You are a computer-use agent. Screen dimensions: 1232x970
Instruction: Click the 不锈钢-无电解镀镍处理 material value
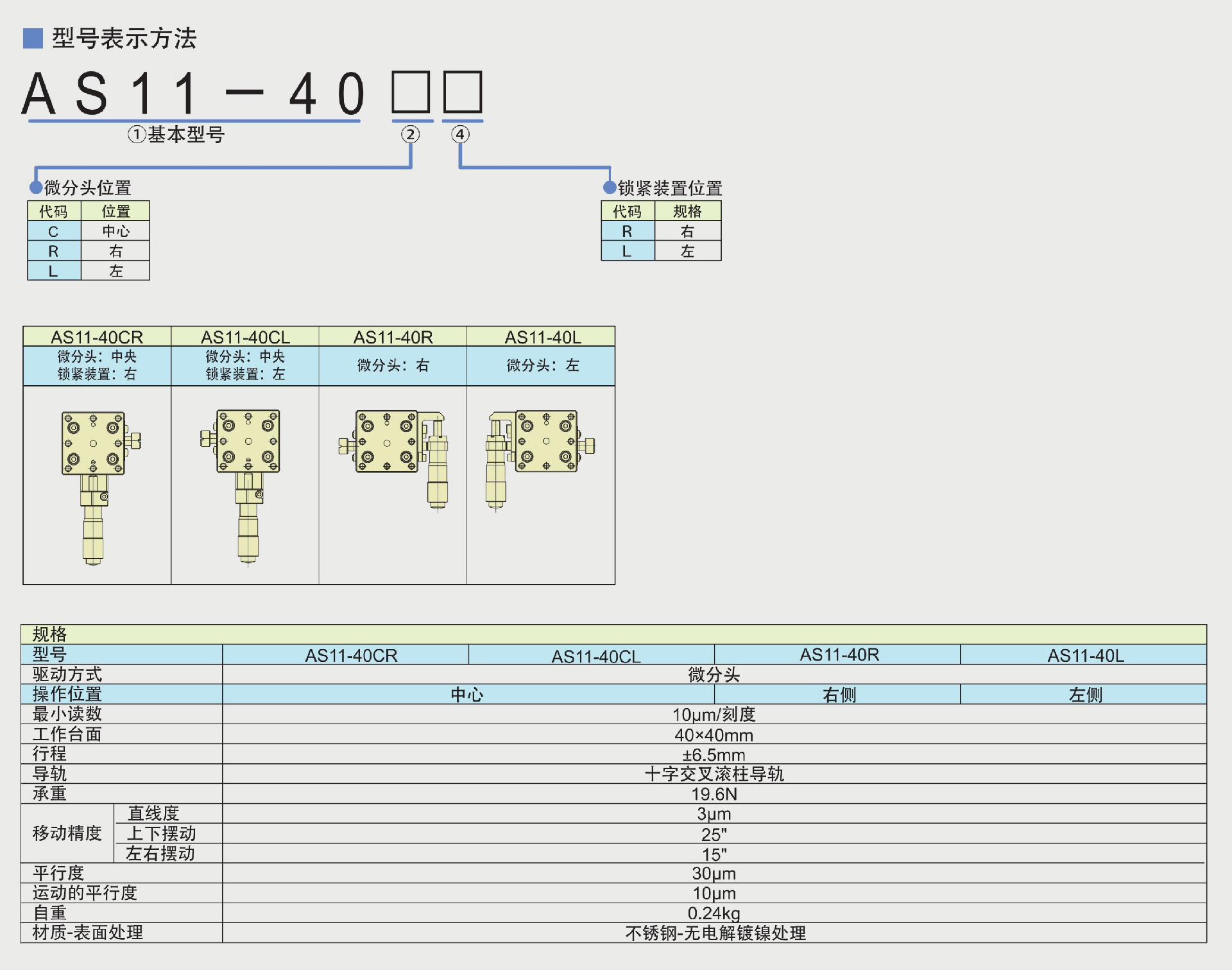715,933
